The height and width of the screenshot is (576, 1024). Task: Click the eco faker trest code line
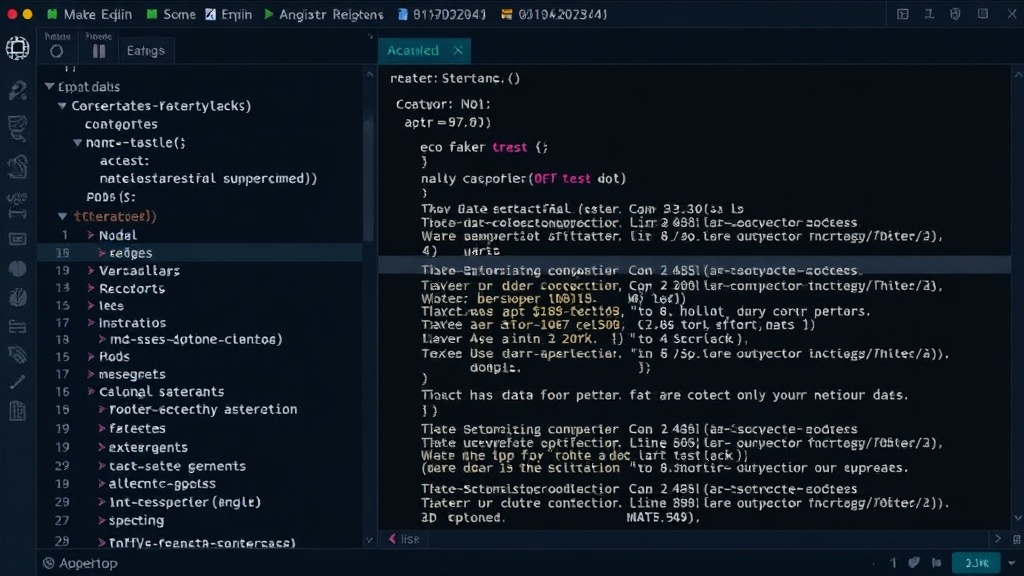[484, 147]
